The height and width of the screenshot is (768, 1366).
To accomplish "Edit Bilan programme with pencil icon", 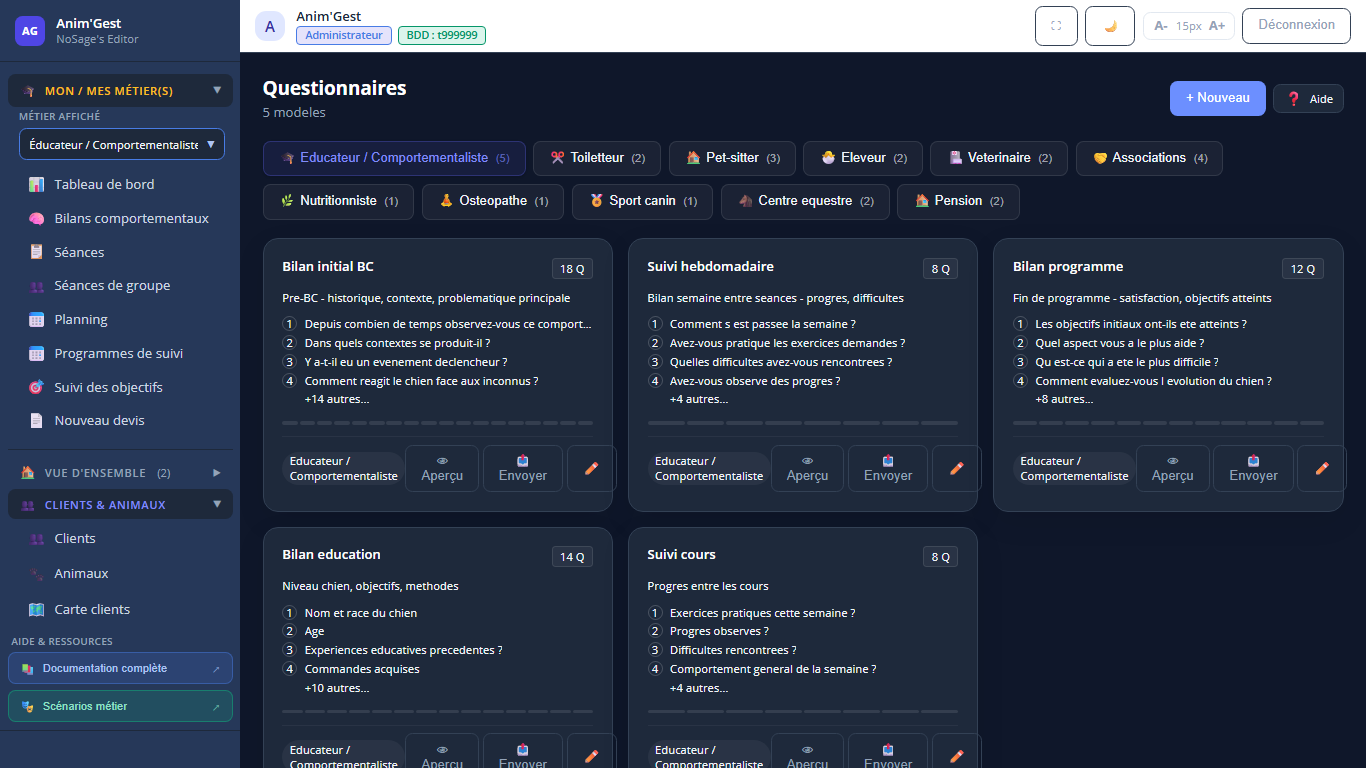I will pos(1322,468).
